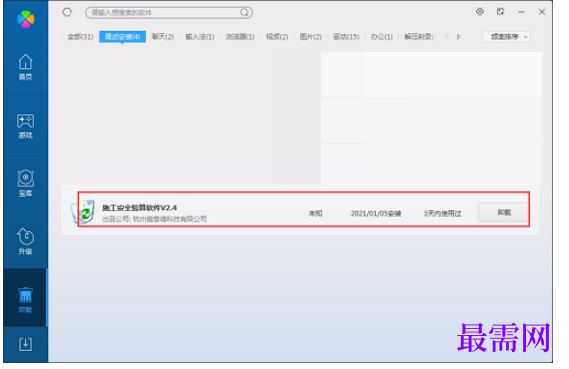Click the recycle-bin icon of 施工安全验算软件V2.4

tap(83, 212)
